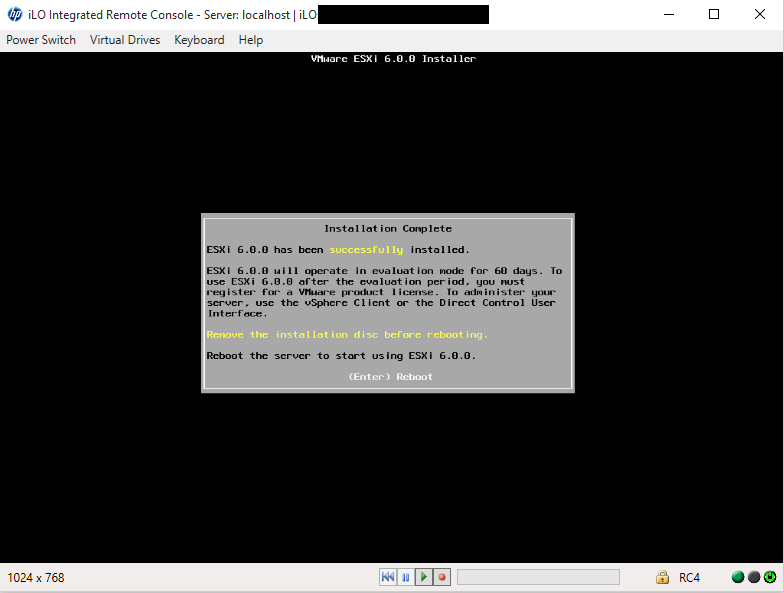The width and height of the screenshot is (784, 593).
Task: Click the skip-to-start playback button
Action: [388, 577]
